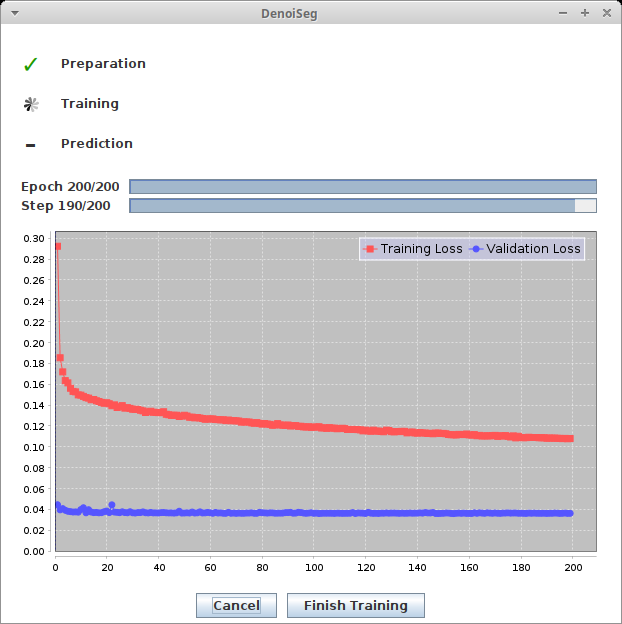Click the y-axis label 0.10

click(34, 447)
